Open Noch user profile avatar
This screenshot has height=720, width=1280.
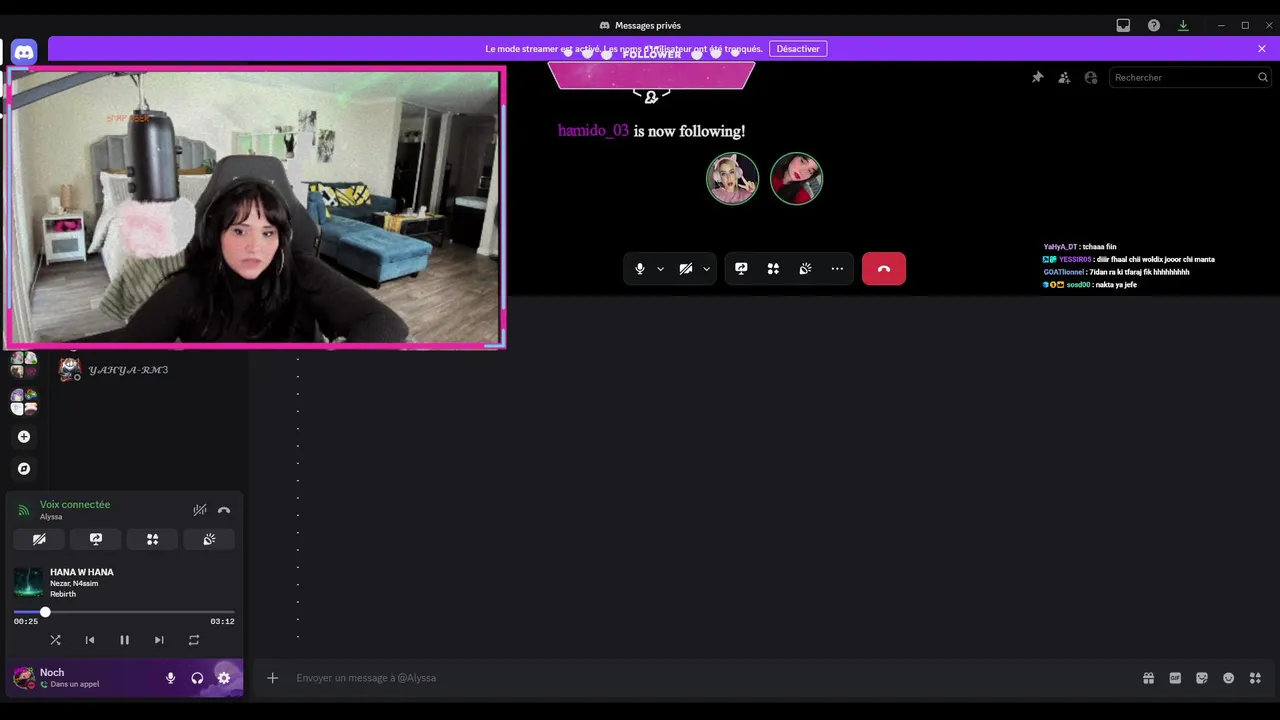point(24,678)
